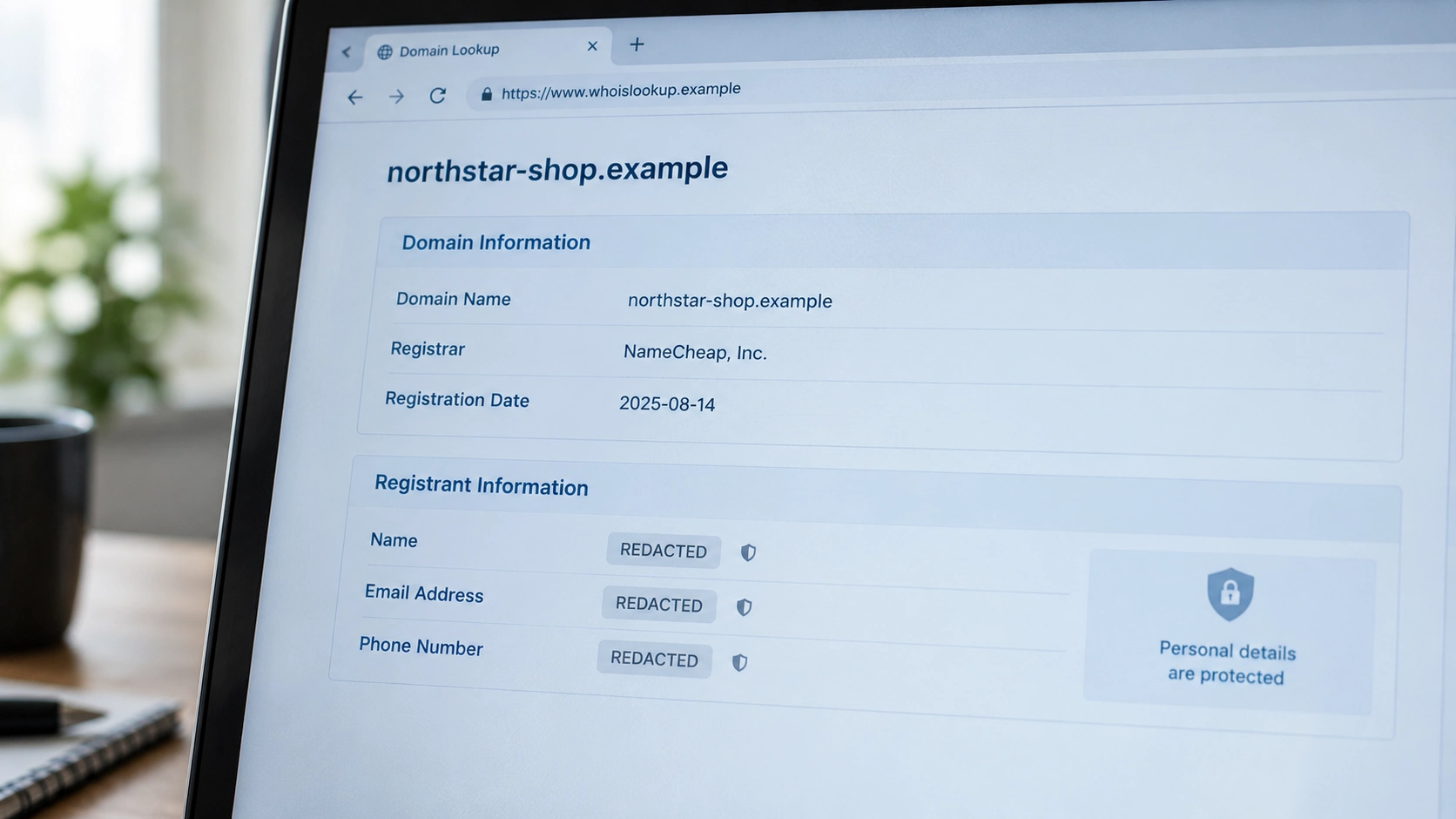Click the REDACTED badge for Phone Number

click(x=655, y=659)
